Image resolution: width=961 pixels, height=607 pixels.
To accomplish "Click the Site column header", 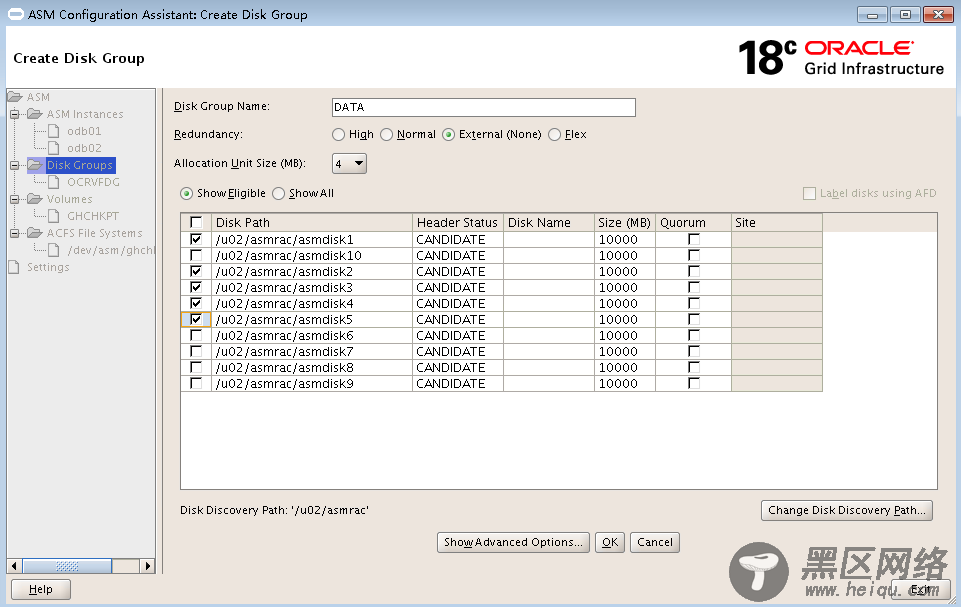I will (777, 222).
